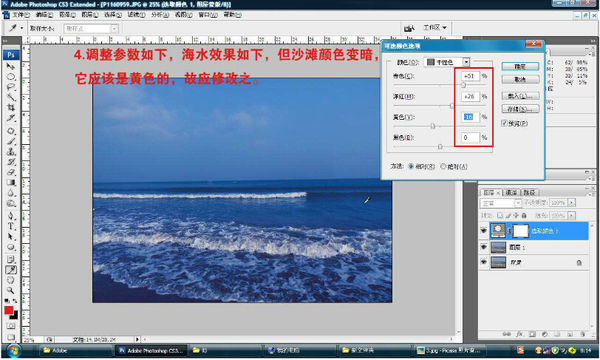Screen dimensions: 600x360
Task: Open the Layer menu
Action: click(90, 15)
